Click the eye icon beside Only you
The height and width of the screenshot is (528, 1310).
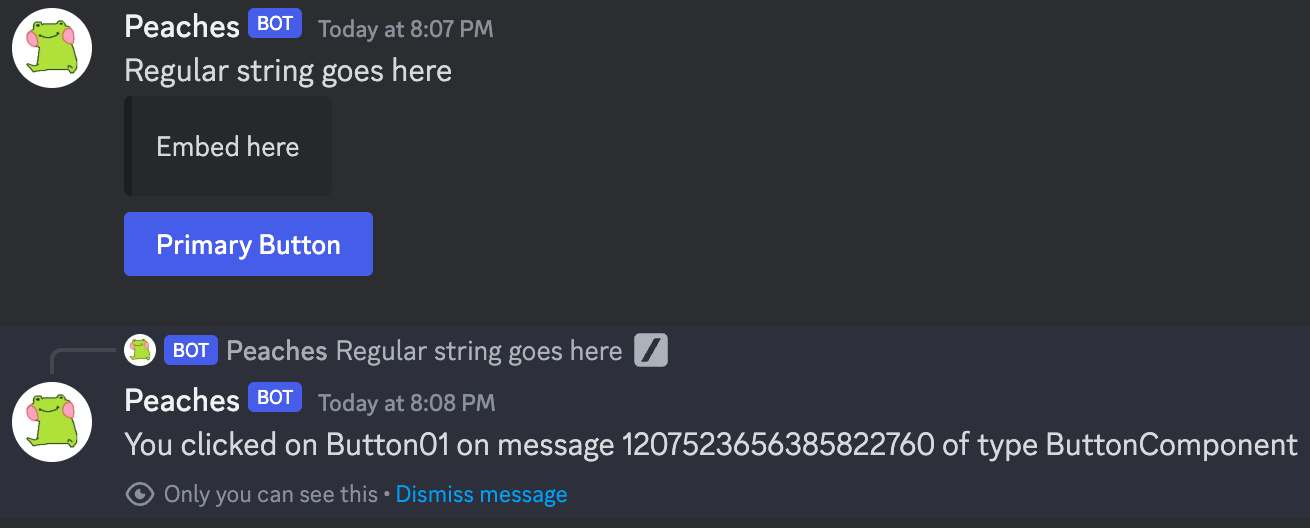140,494
